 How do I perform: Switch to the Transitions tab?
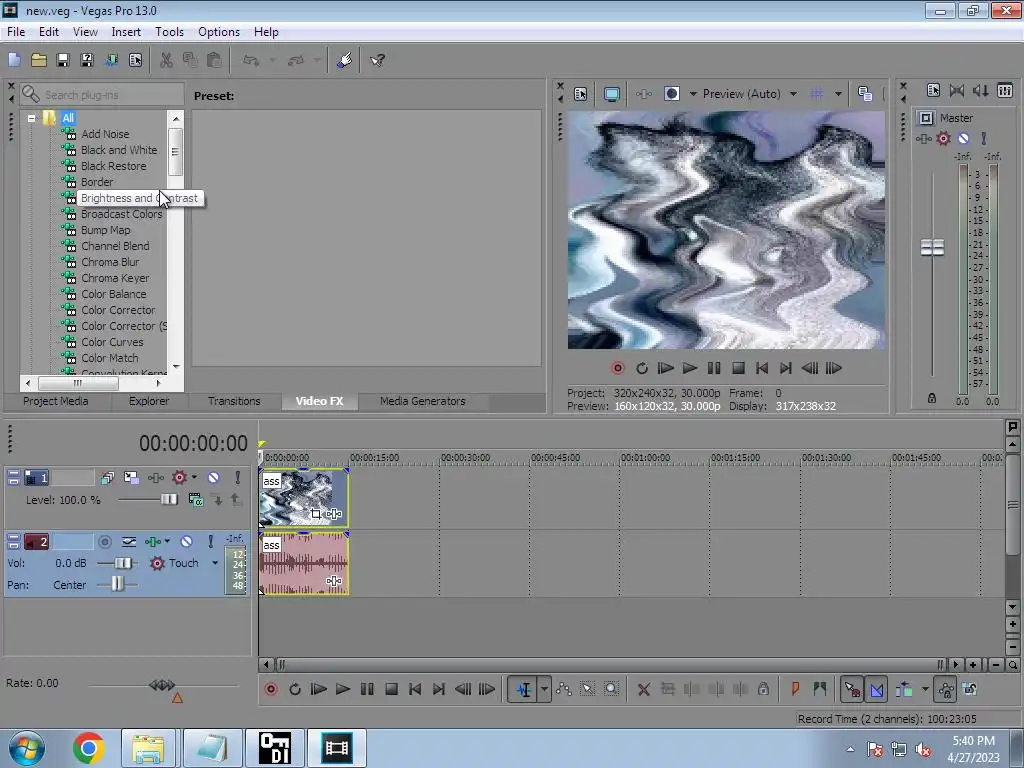(x=234, y=401)
